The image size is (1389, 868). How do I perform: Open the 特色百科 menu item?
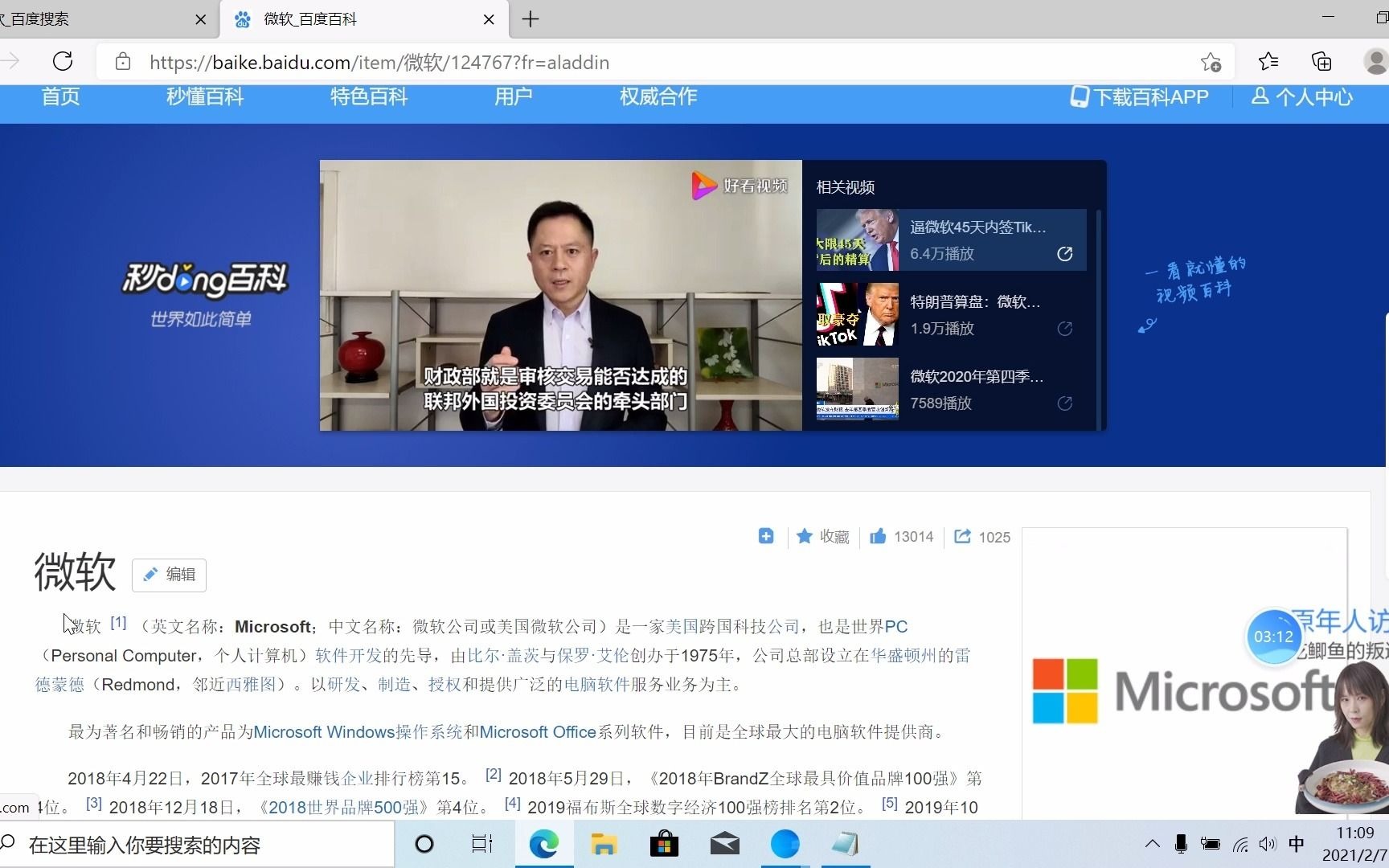tap(369, 97)
